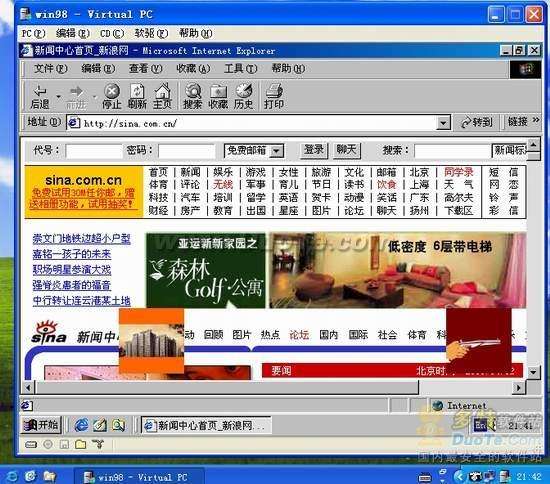The height and width of the screenshot is (484, 550).
Task: Click the Virtual PC CD drive status icon
Action: 48,445
